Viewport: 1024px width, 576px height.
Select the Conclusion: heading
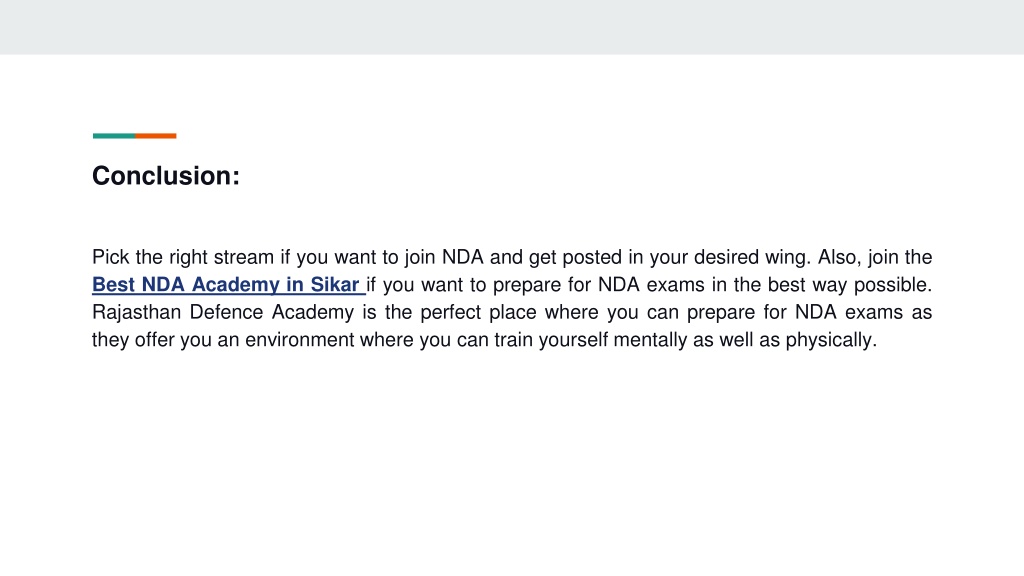(166, 176)
